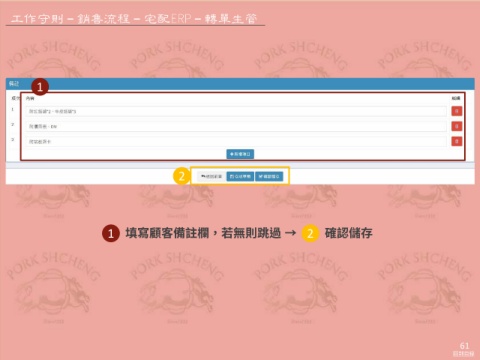Viewport: 480px width, 360px height.
Task: Select the blue 備註 panel header
Action: (240, 84)
